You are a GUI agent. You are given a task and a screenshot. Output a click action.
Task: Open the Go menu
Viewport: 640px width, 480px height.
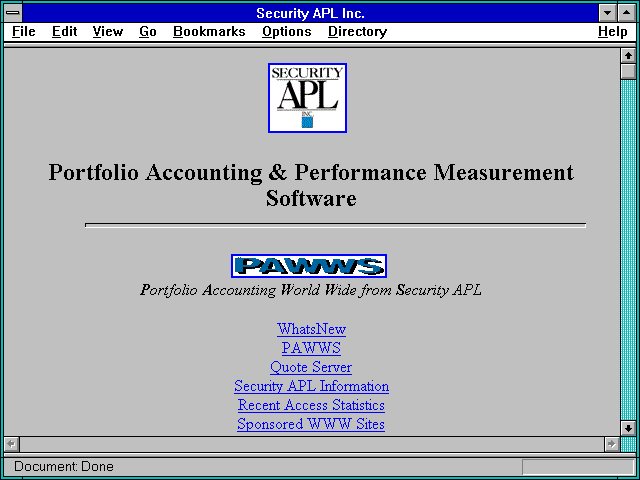(x=147, y=31)
